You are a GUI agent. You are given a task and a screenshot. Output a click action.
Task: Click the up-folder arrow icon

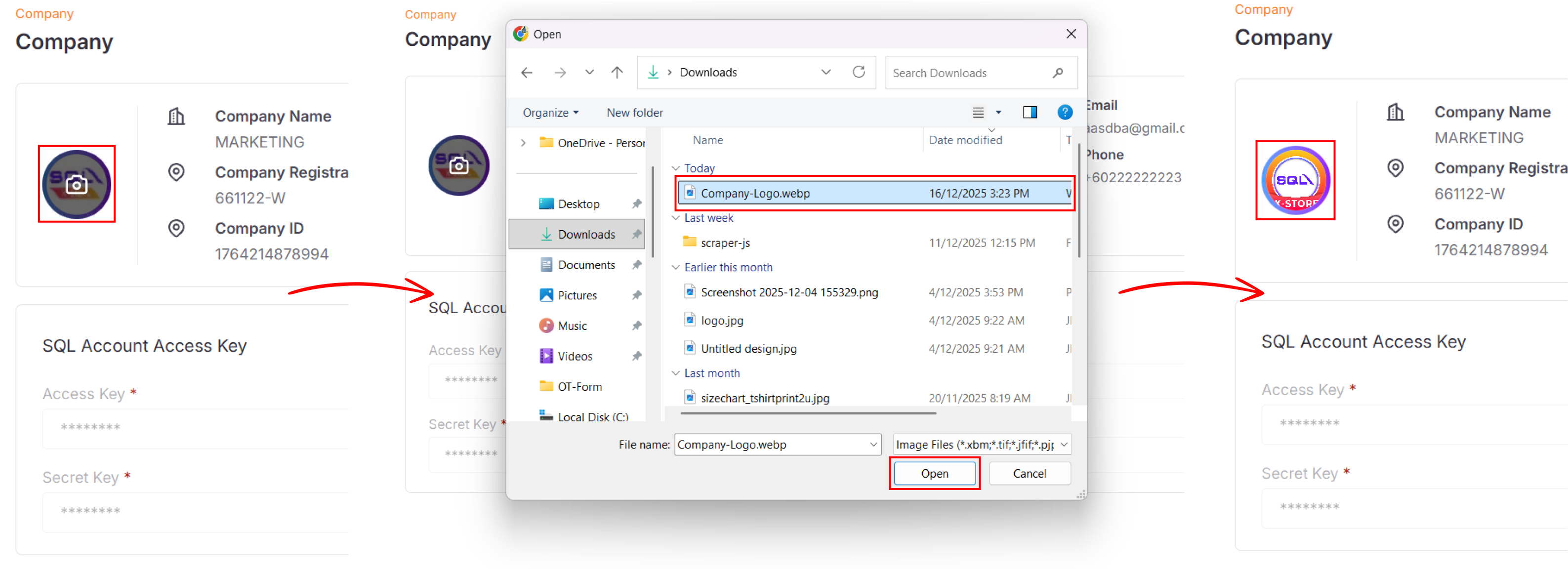click(x=617, y=73)
